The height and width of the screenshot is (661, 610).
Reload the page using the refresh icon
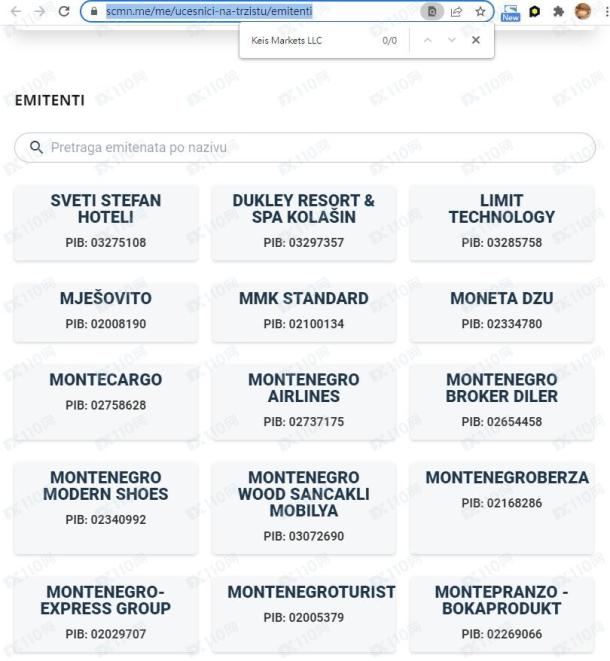[x=64, y=11]
